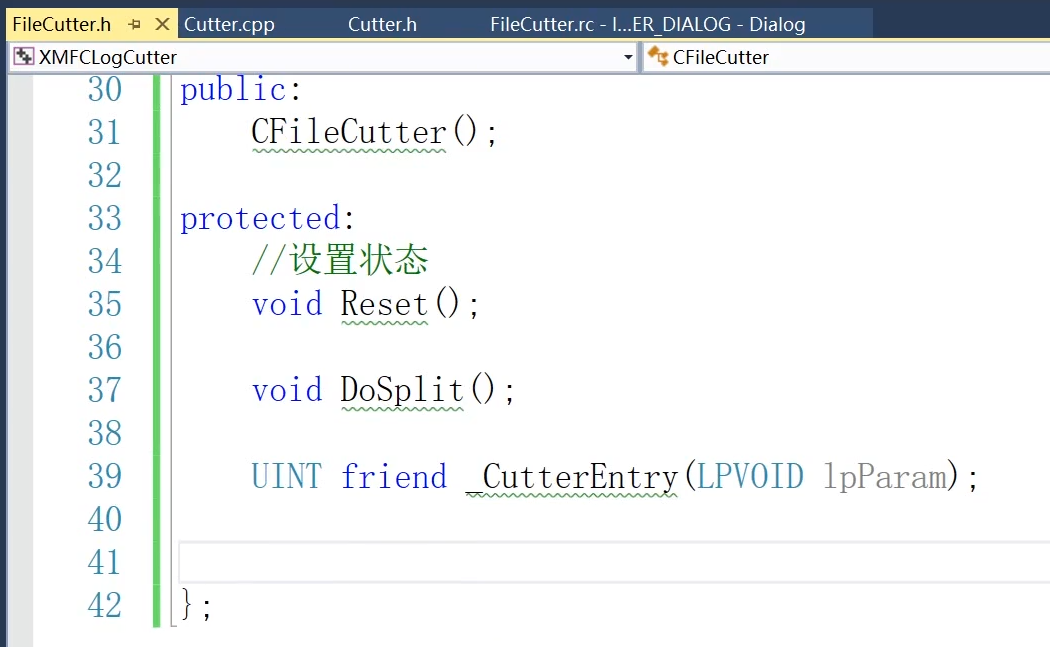
Task: Select the FileCutter.h tab
Action: click(62, 25)
